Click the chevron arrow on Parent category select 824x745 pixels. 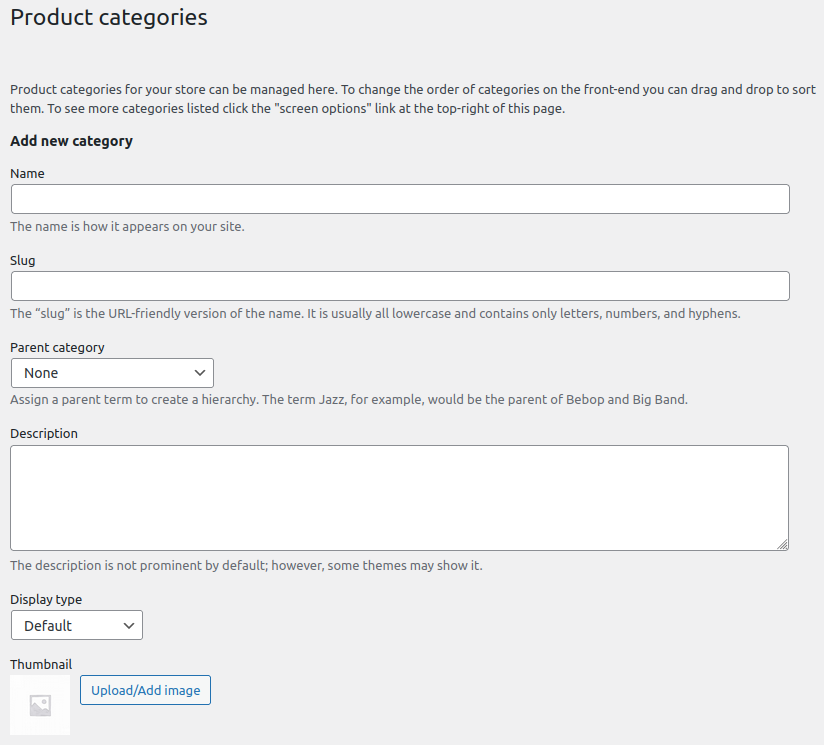click(200, 373)
